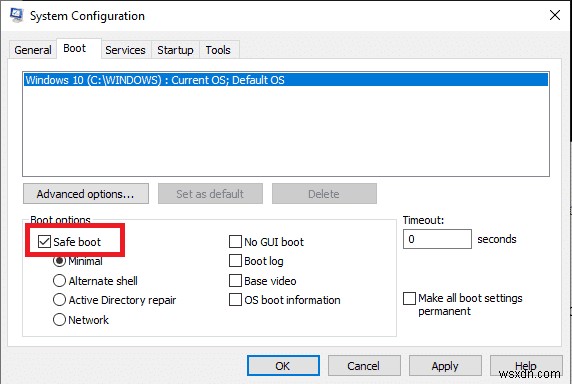Viewport: 572px width, 384px height.
Task: Click the Timeout seconds input field
Action: (437, 239)
